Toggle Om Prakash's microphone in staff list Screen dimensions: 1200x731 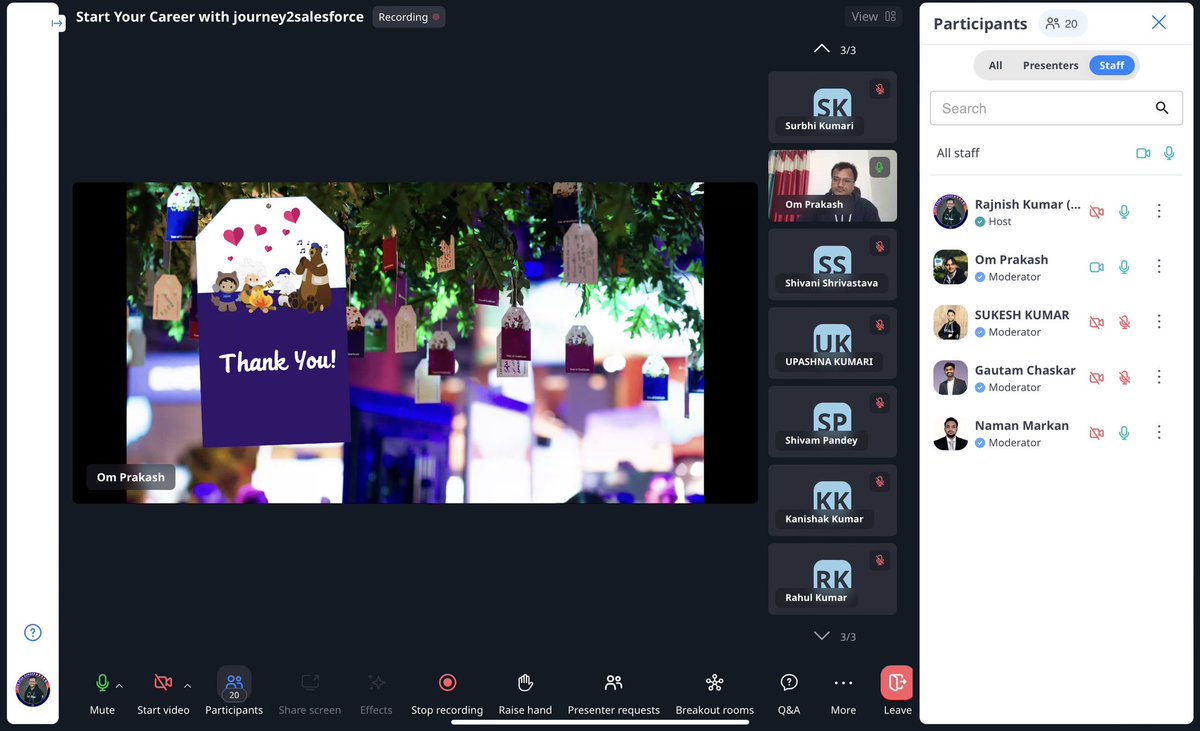tap(1124, 267)
